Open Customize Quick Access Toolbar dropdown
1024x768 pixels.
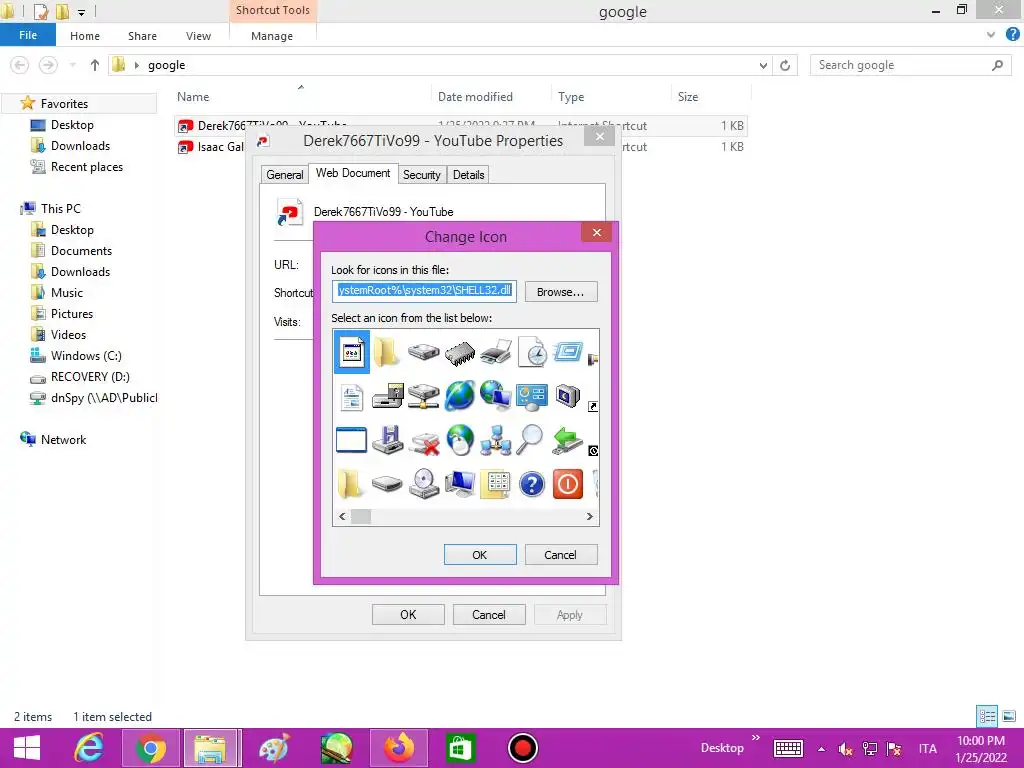click(82, 12)
